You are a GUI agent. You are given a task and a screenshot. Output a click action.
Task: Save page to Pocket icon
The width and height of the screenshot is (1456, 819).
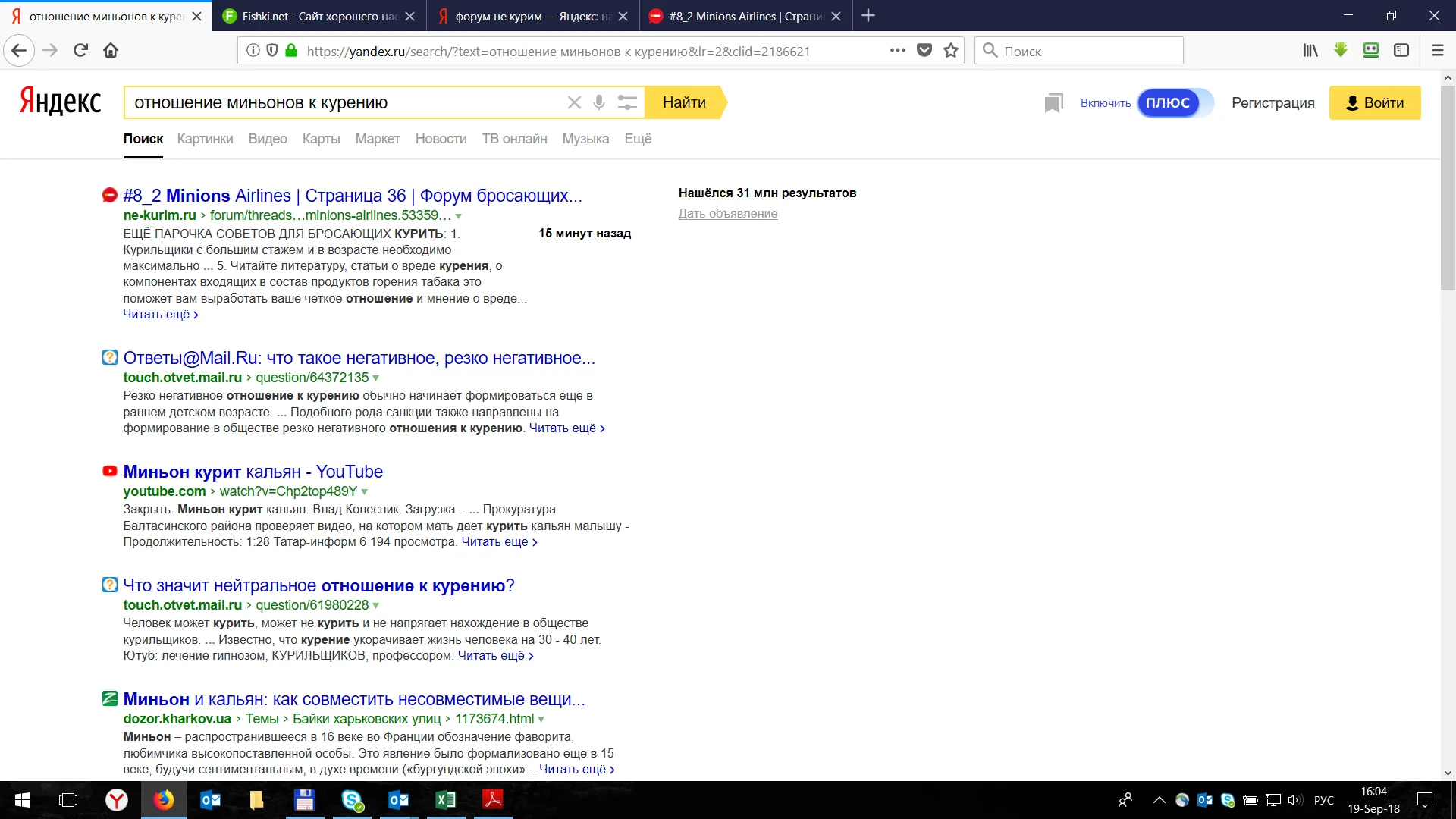[x=924, y=51]
